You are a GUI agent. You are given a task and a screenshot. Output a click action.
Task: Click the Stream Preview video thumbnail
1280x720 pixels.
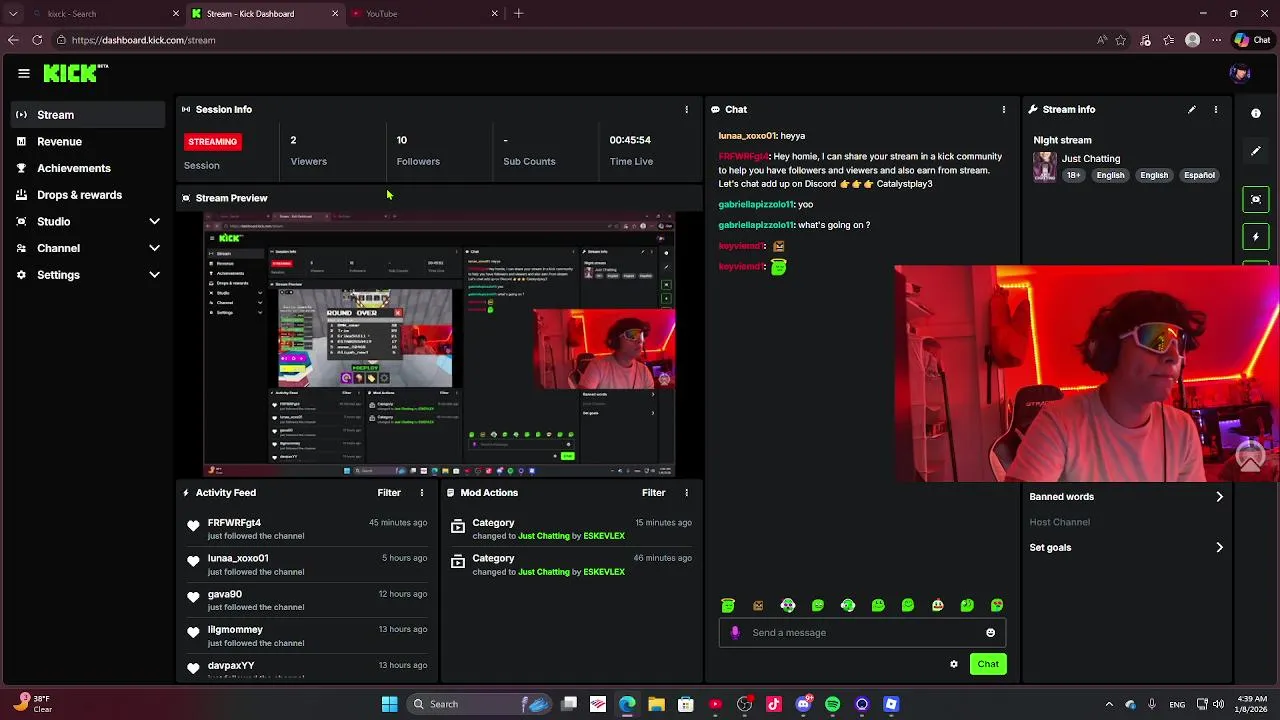[x=440, y=344]
